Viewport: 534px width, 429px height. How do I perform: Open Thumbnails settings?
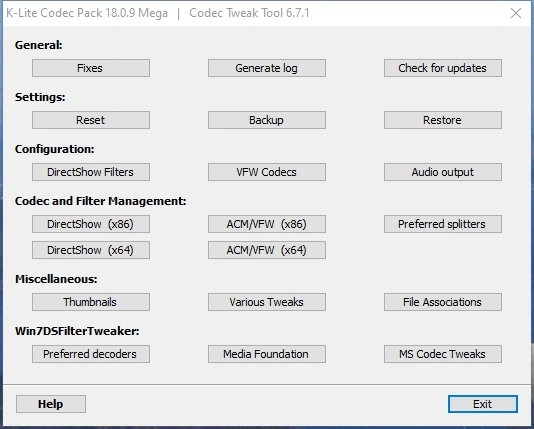pyautogui.click(x=91, y=302)
